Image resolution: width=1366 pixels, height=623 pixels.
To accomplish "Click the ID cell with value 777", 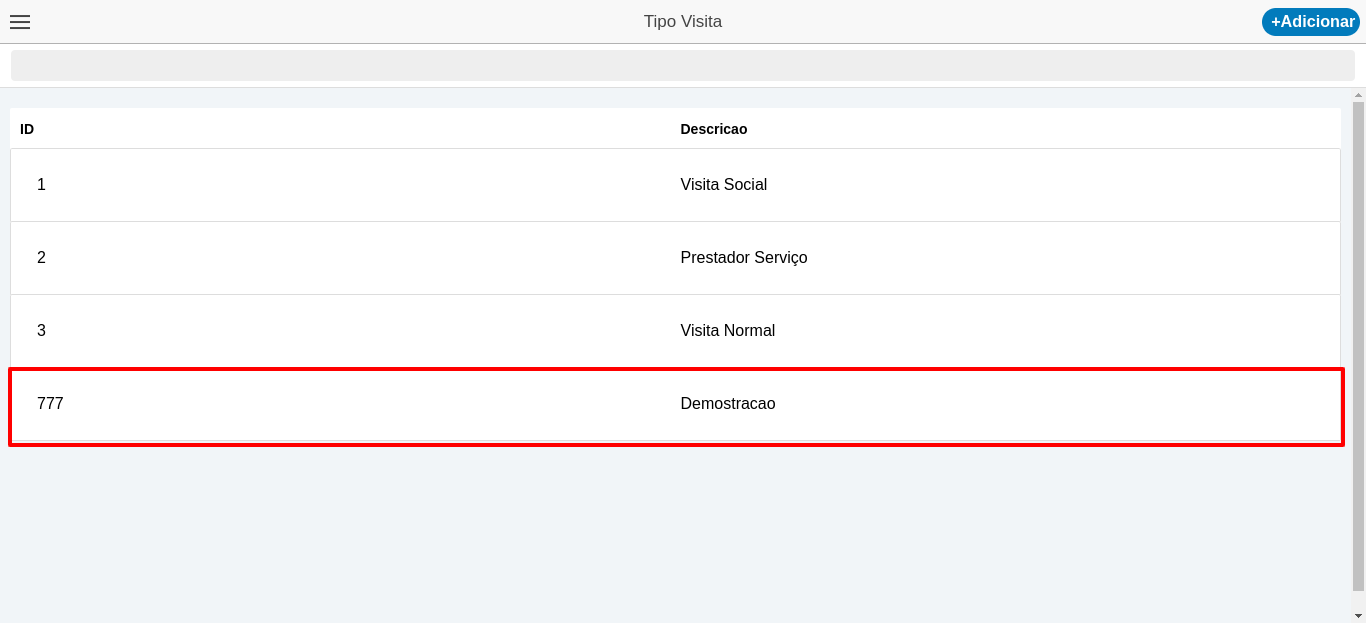I will 50,404.
